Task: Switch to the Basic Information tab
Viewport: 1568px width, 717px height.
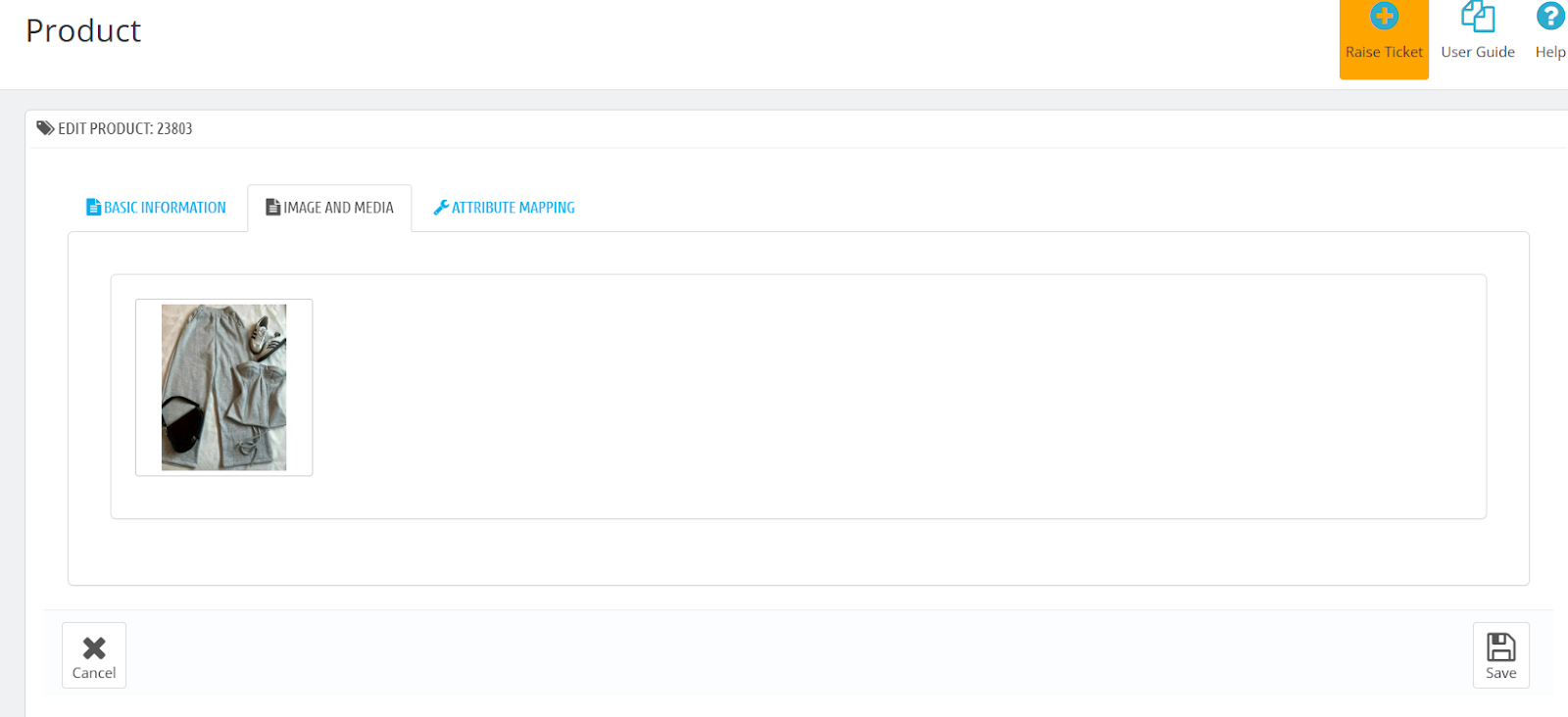Action: (x=165, y=208)
